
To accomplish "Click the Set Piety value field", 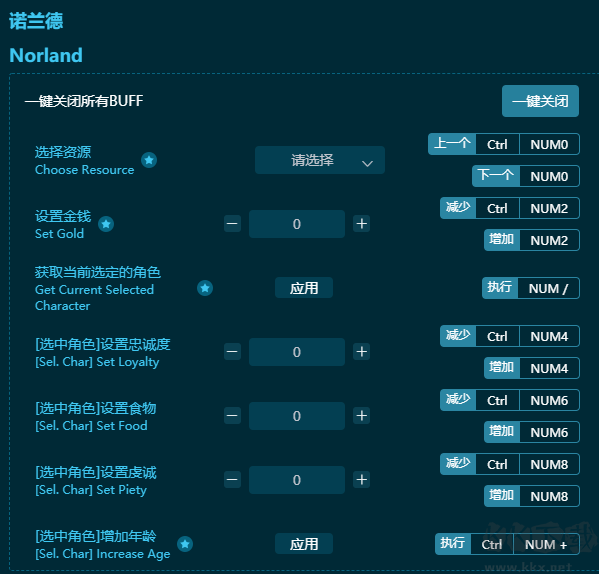I will point(297,480).
